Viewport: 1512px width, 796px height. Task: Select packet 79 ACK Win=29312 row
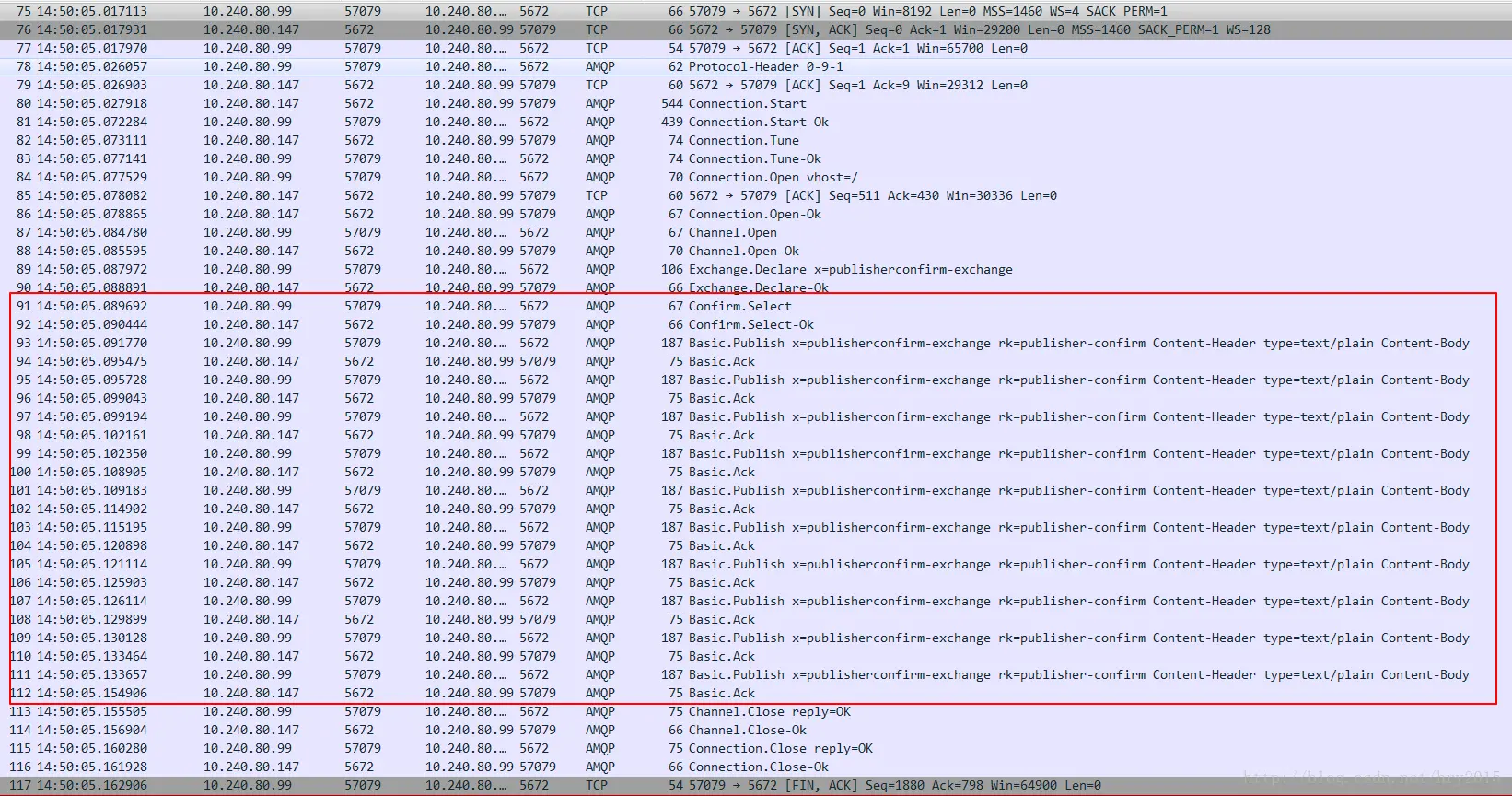(756, 85)
